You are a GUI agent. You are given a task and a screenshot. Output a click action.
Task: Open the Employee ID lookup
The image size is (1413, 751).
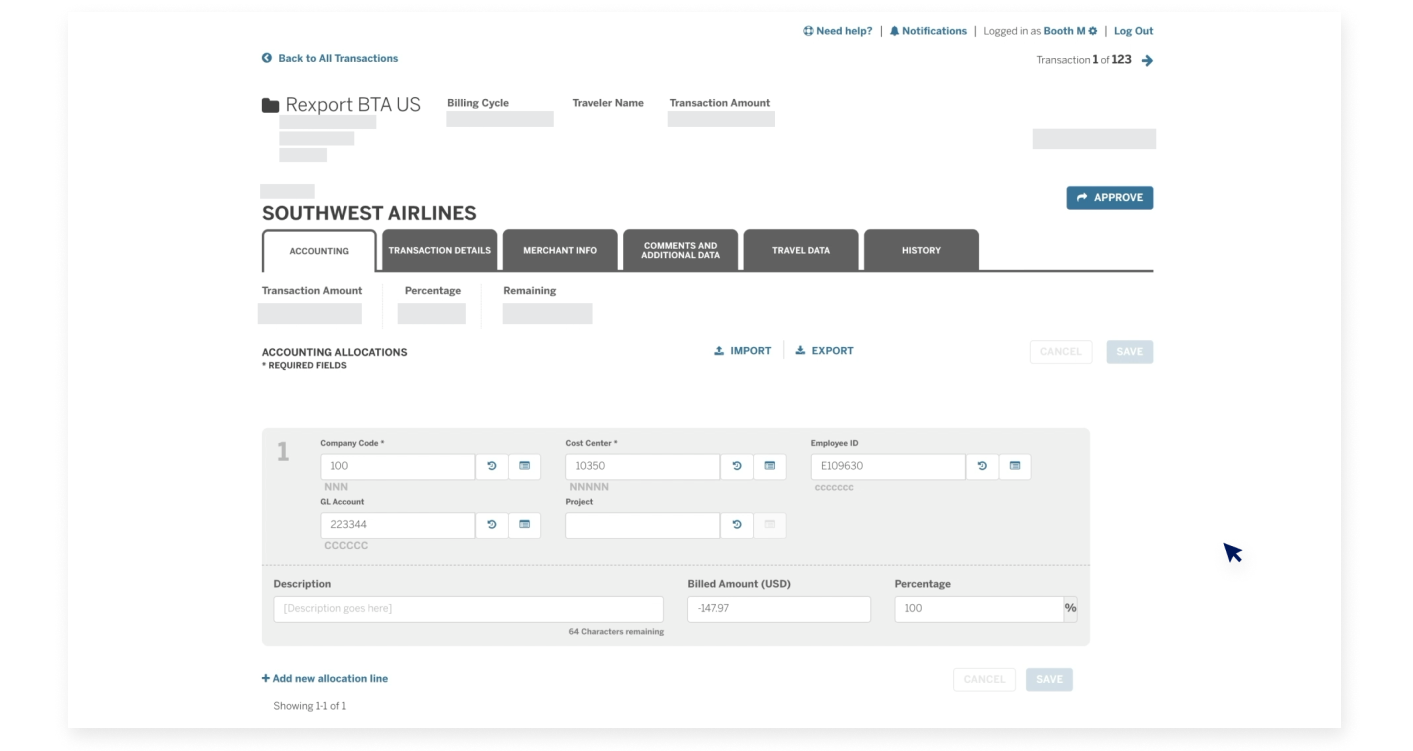(1014, 466)
